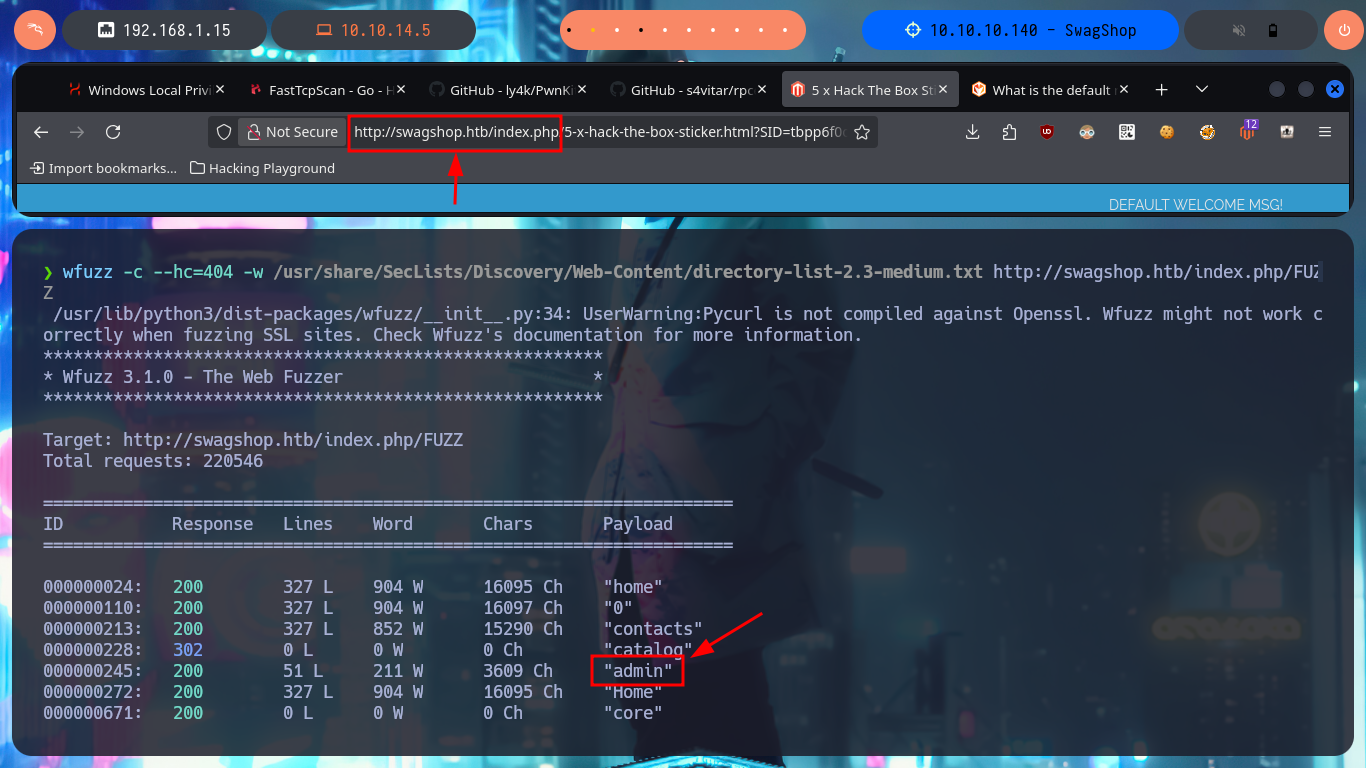Close the GitHub - s4vitar/rpc tab
The width and height of the screenshot is (1366, 768).
click(762, 90)
